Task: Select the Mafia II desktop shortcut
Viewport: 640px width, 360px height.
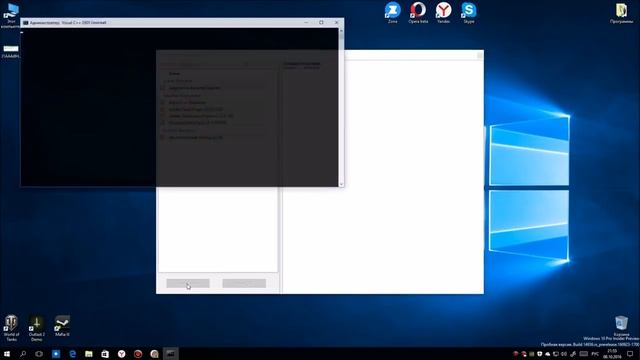Action: pyautogui.click(x=62, y=326)
